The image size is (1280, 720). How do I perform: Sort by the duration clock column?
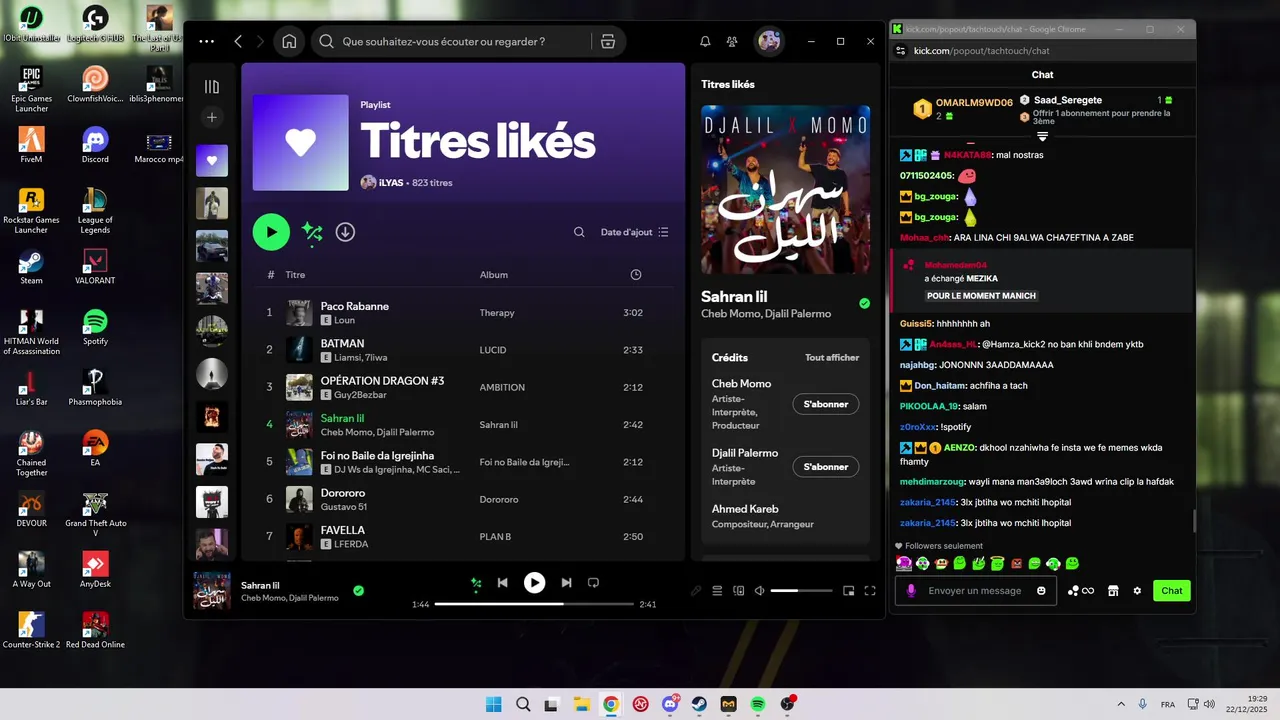[636, 275]
